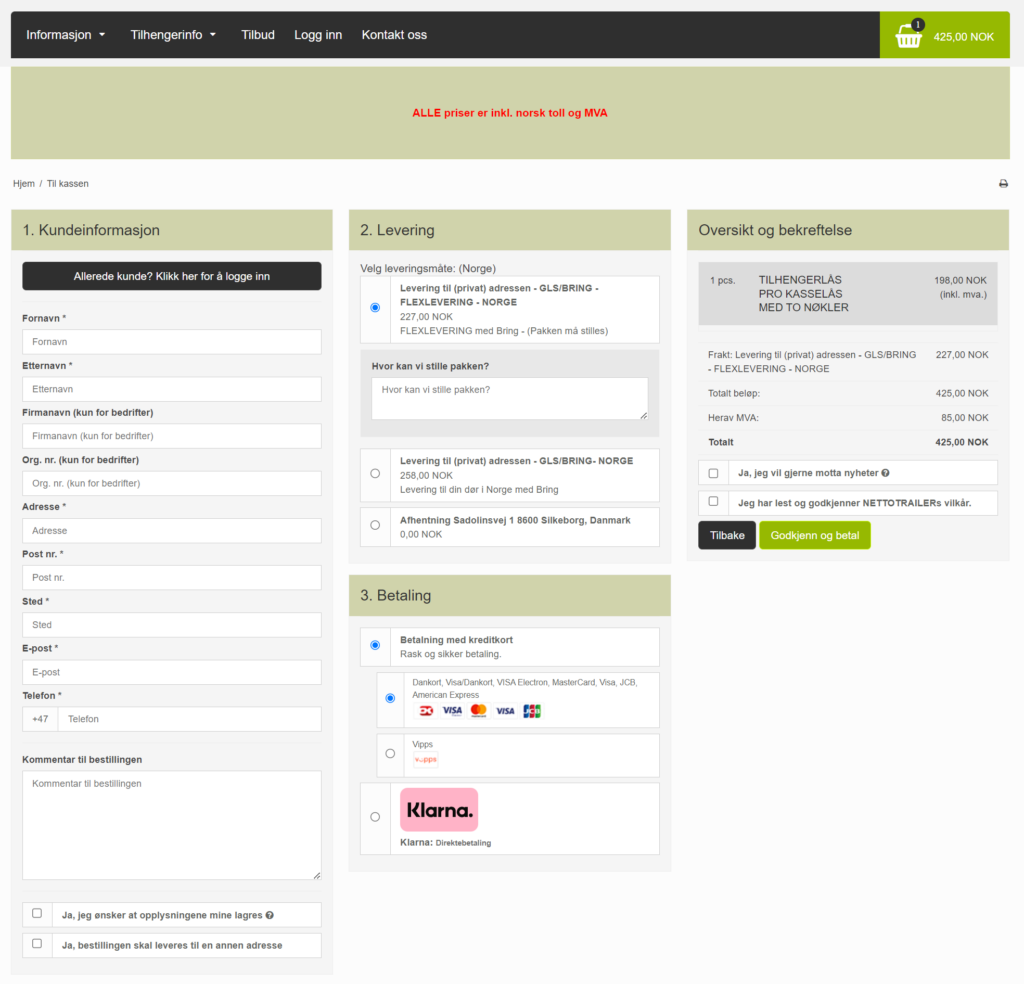Click the Klarna logo
Screen dimensions: 1024x984
439,810
